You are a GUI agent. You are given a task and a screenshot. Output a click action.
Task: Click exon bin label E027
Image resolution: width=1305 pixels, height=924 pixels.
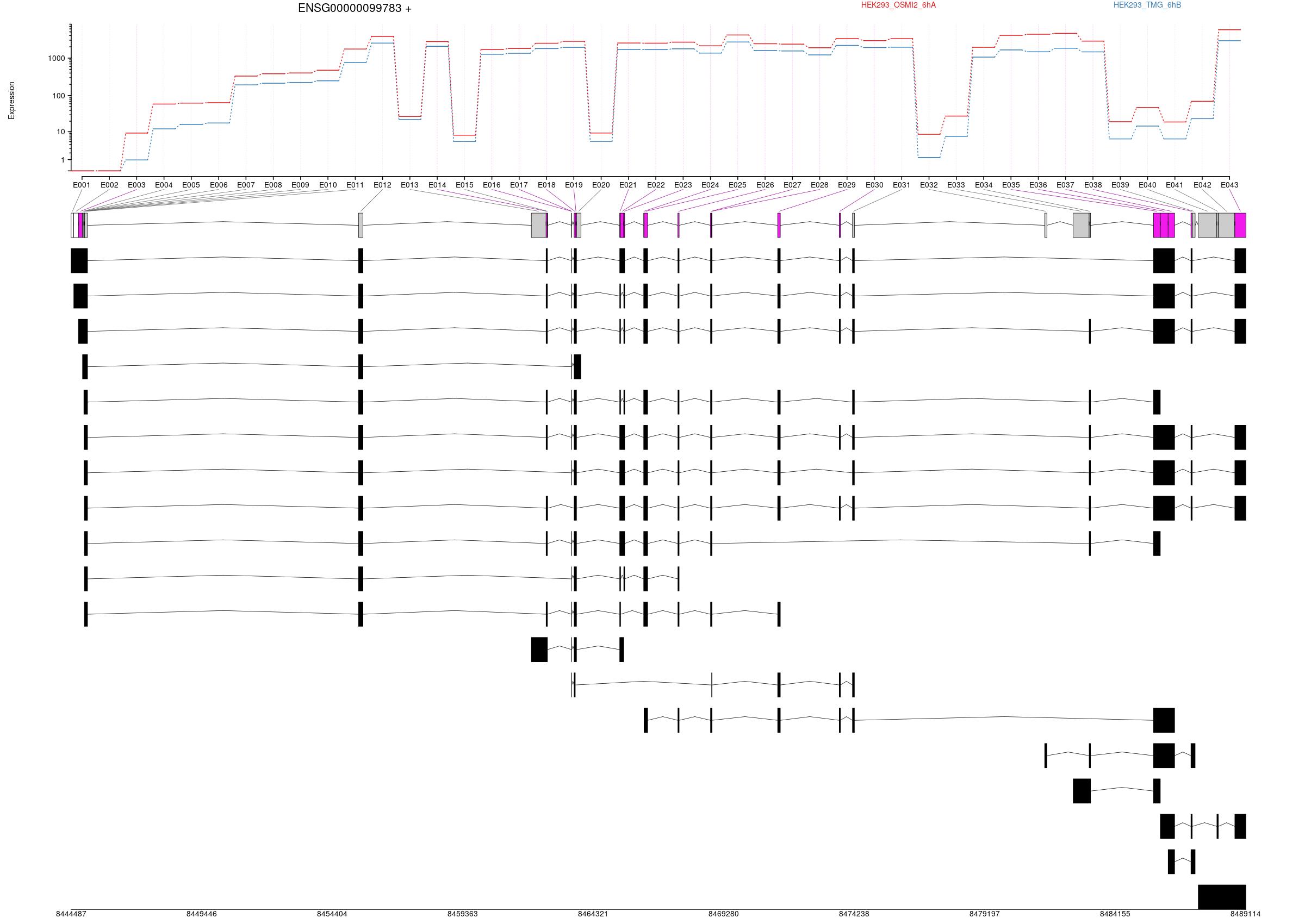click(x=792, y=185)
